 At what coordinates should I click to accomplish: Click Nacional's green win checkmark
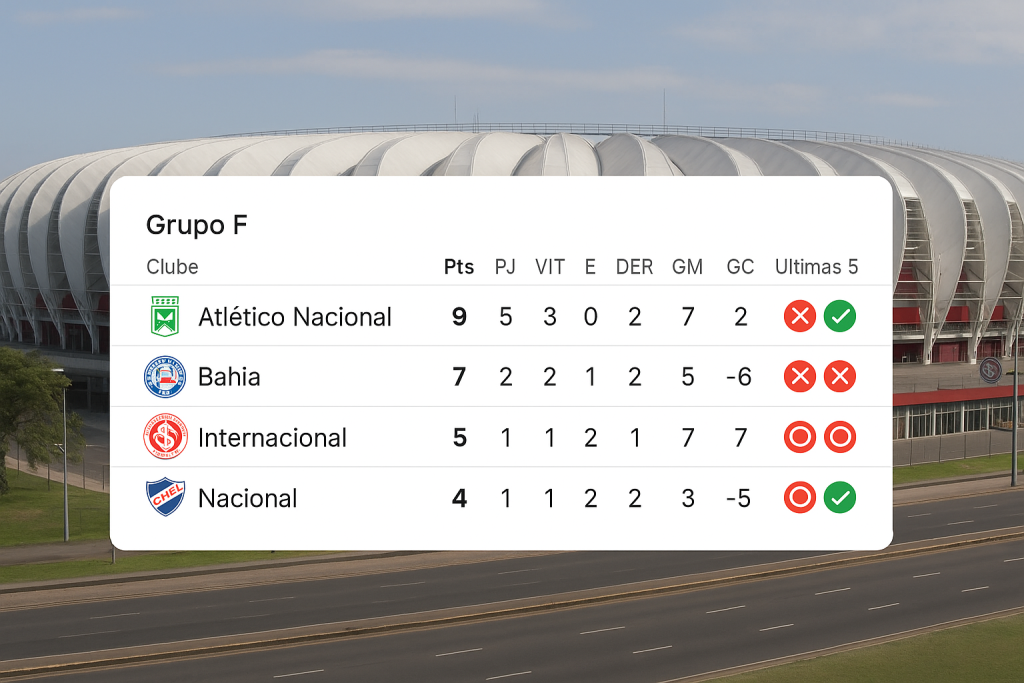pos(840,498)
